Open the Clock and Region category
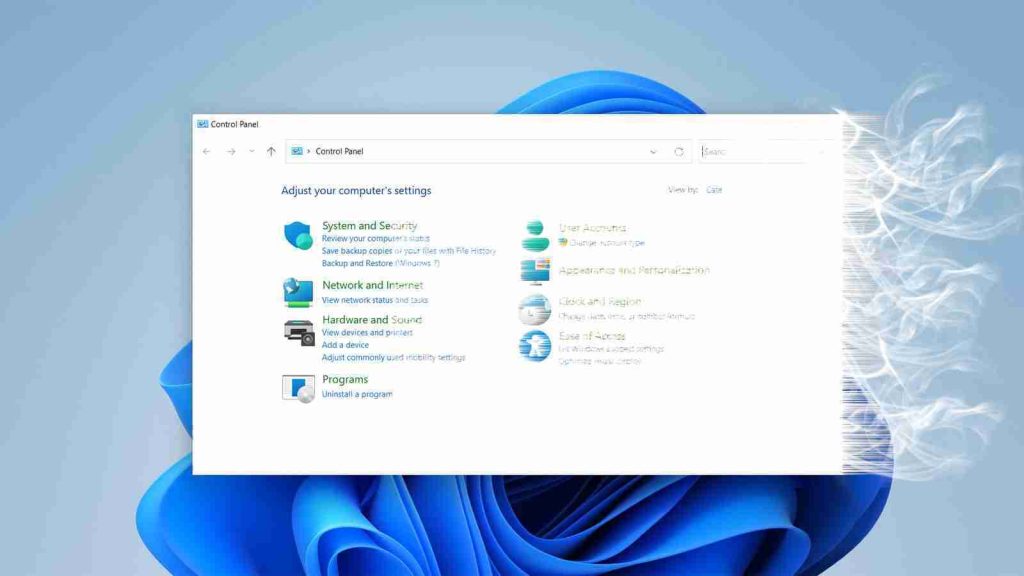1024x576 pixels. coord(600,302)
